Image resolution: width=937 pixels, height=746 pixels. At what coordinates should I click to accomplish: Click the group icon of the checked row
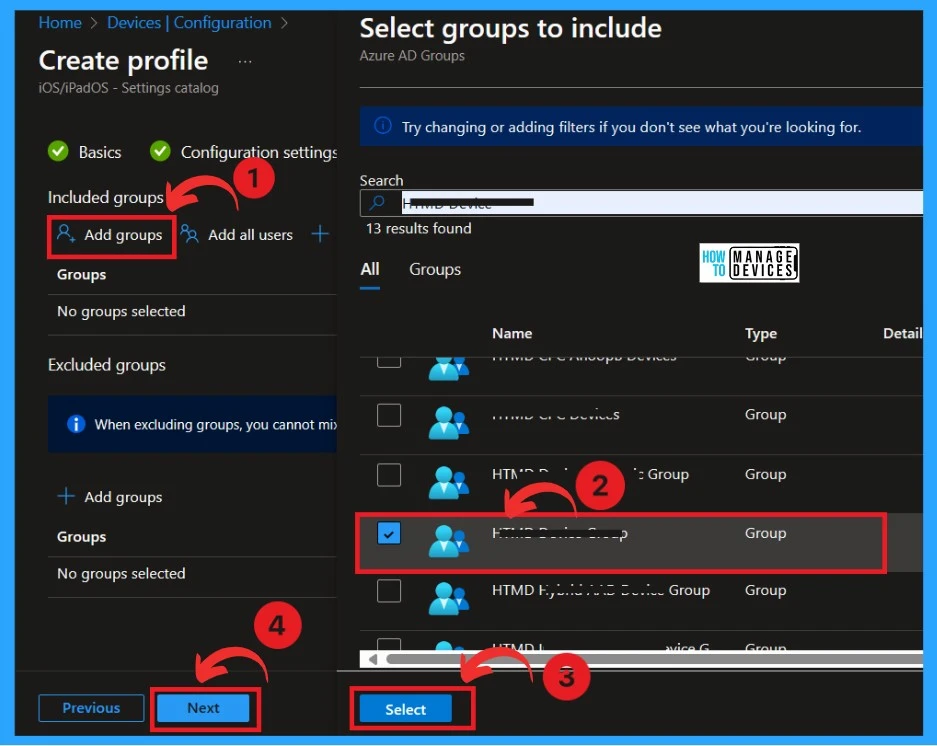click(x=449, y=540)
